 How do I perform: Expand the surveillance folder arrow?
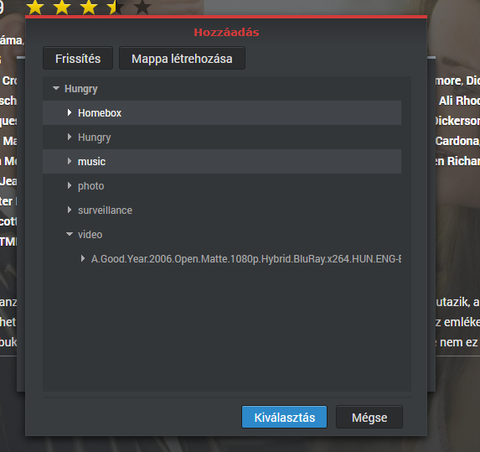click(69, 210)
